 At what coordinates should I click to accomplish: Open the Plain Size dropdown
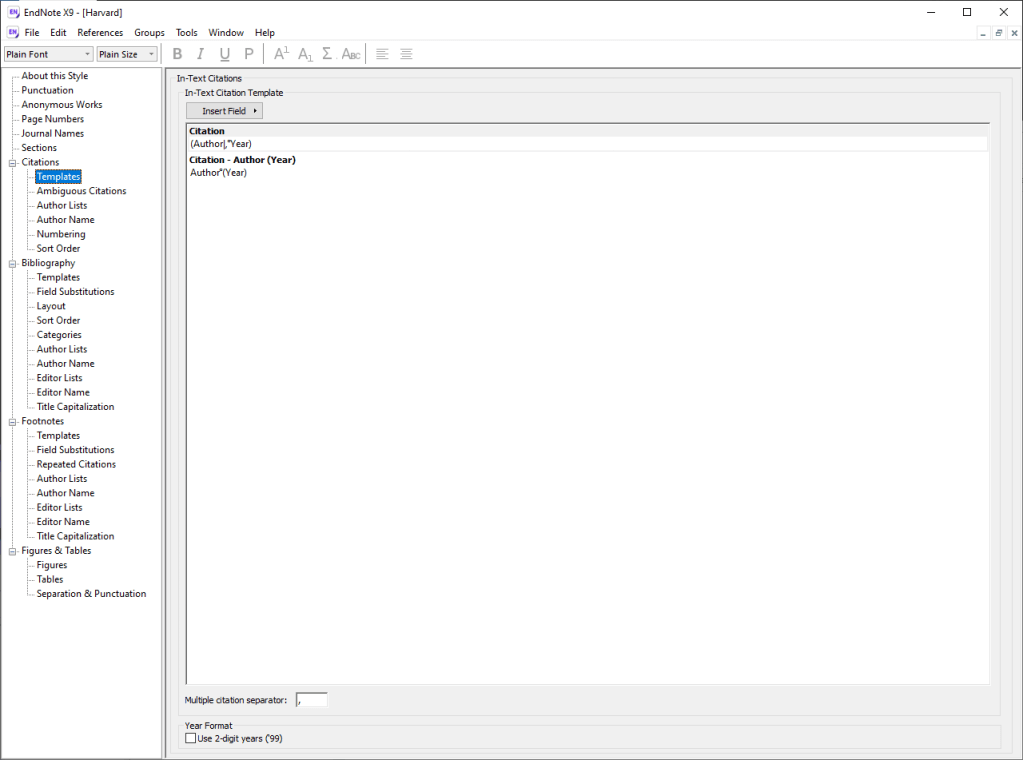click(127, 54)
